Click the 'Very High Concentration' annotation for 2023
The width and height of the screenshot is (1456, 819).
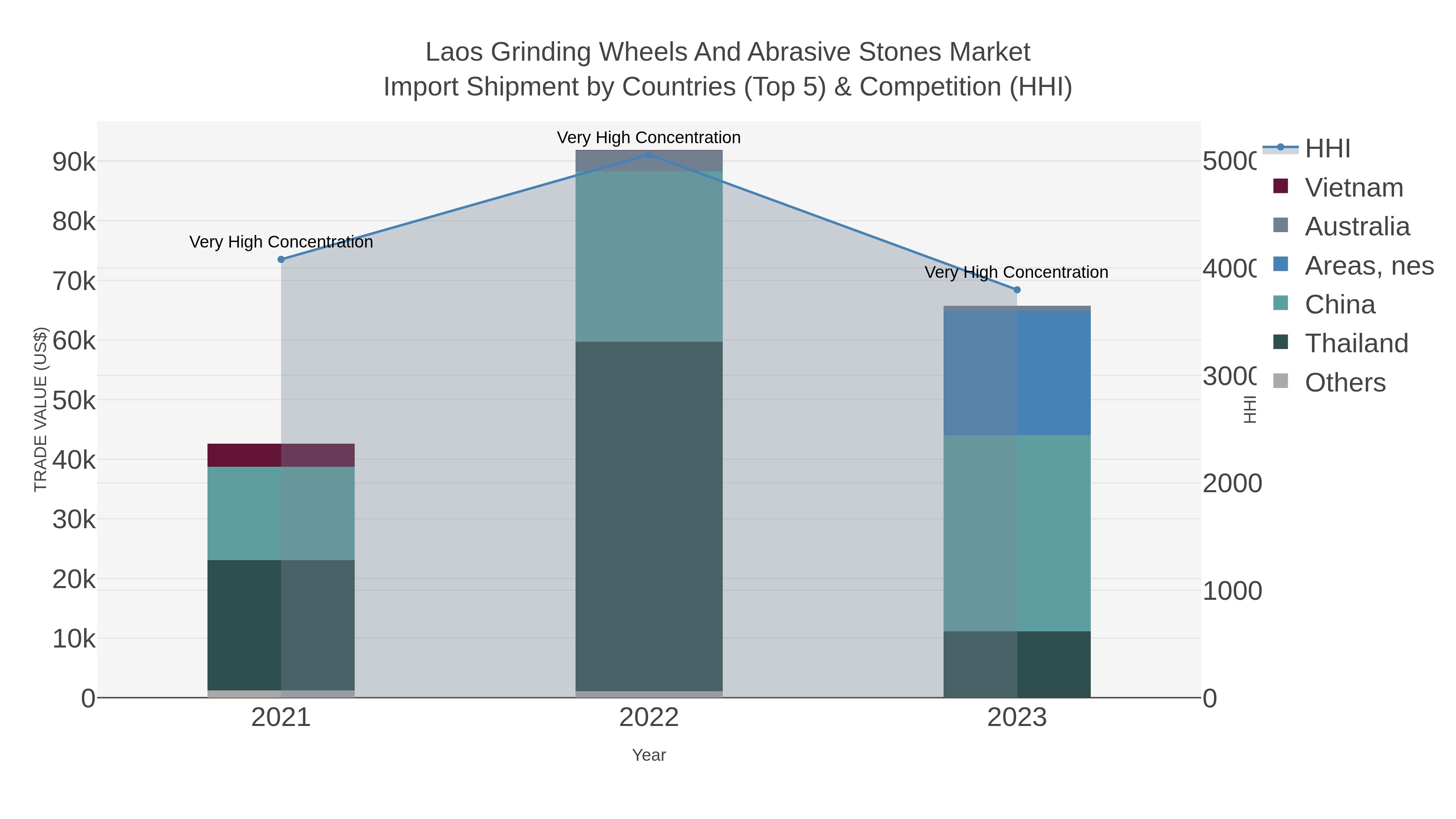point(1016,273)
